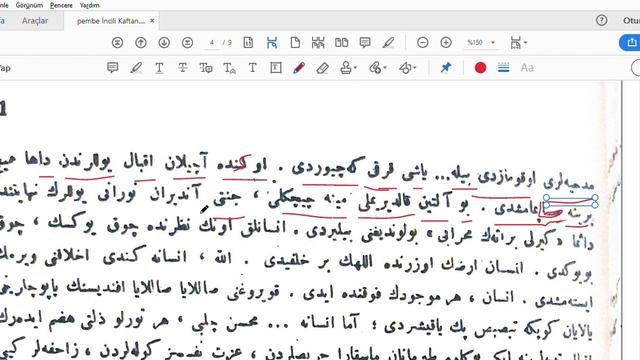This screenshot has width=640, height=360.
Task: Open fit page options dropdown
Action: coord(518,42)
